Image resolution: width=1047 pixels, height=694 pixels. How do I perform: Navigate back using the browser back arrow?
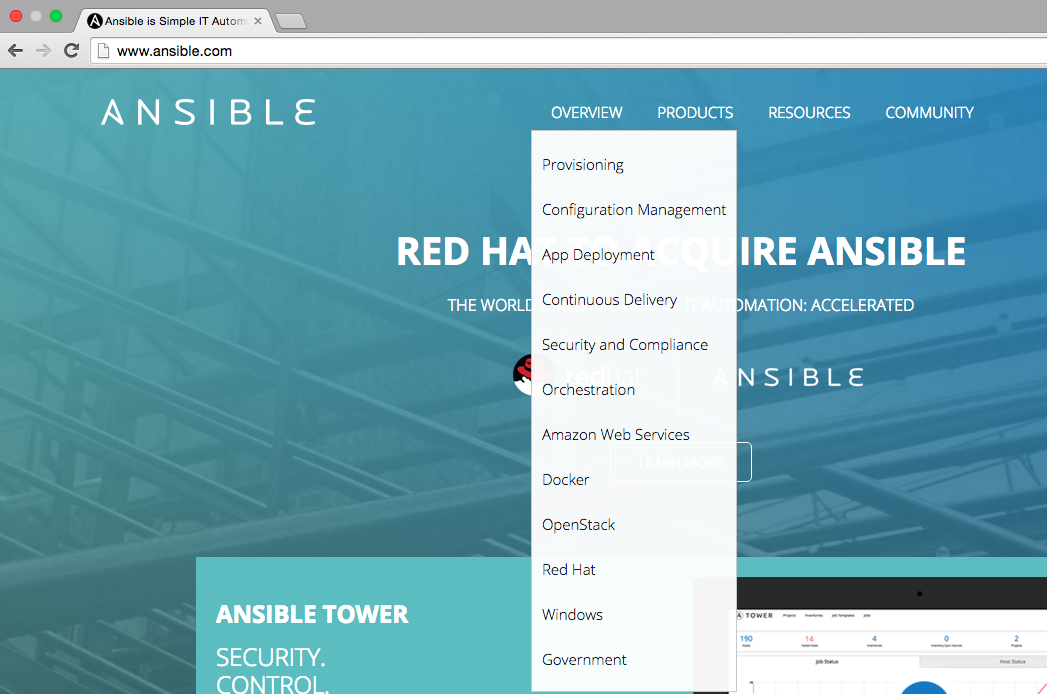tap(15, 50)
